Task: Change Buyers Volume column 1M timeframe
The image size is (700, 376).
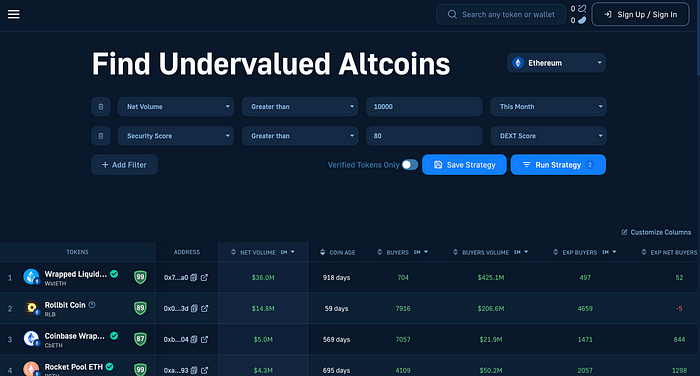Action: 521,252
